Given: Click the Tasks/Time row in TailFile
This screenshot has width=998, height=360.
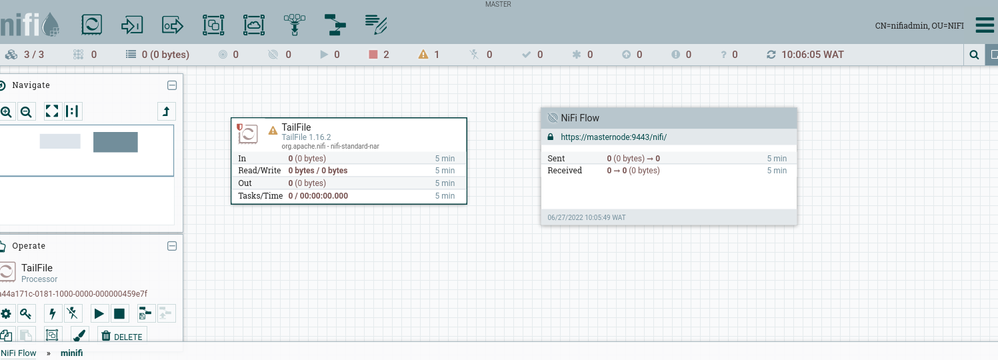Looking at the screenshot, I should point(349,196).
